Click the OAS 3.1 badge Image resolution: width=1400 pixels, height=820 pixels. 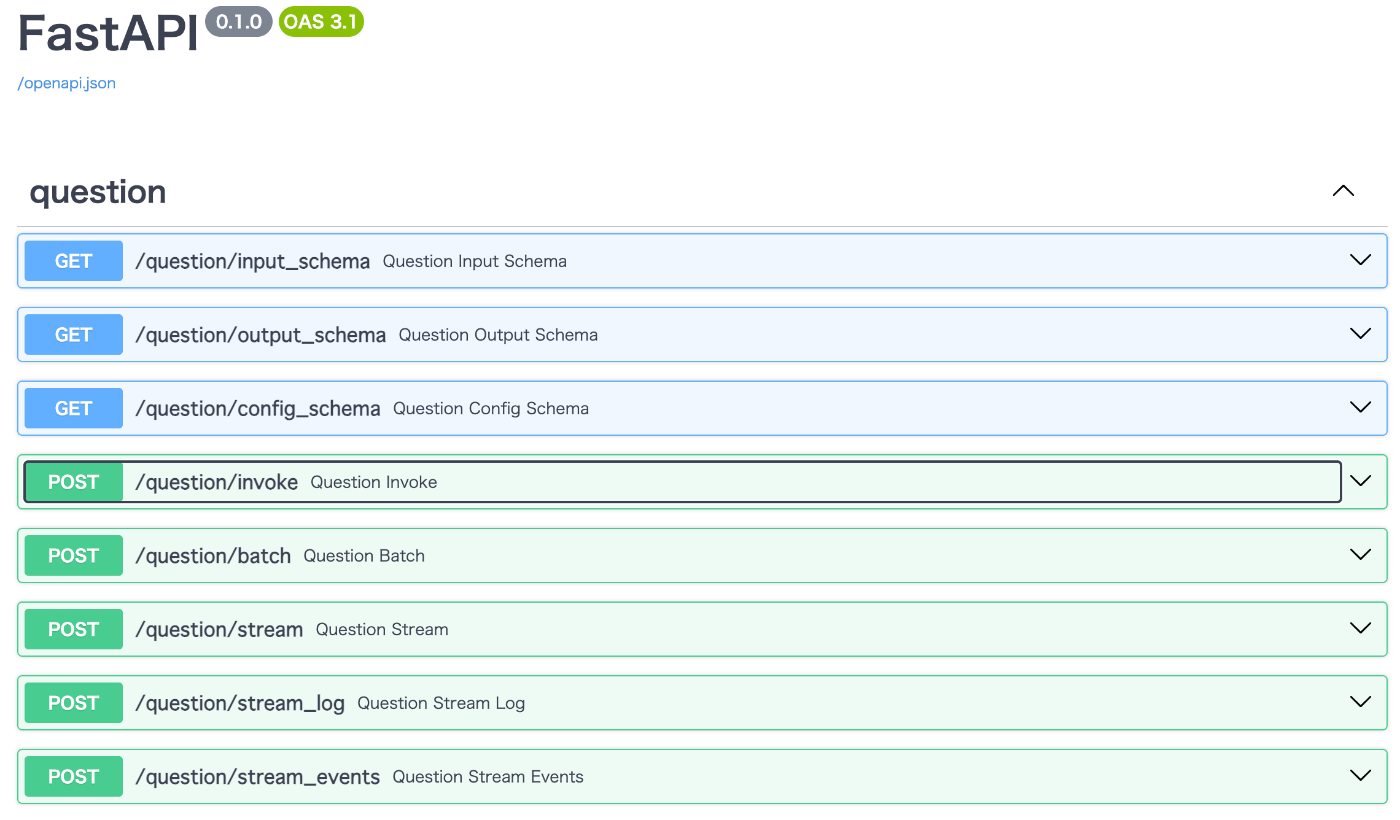click(321, 21)
